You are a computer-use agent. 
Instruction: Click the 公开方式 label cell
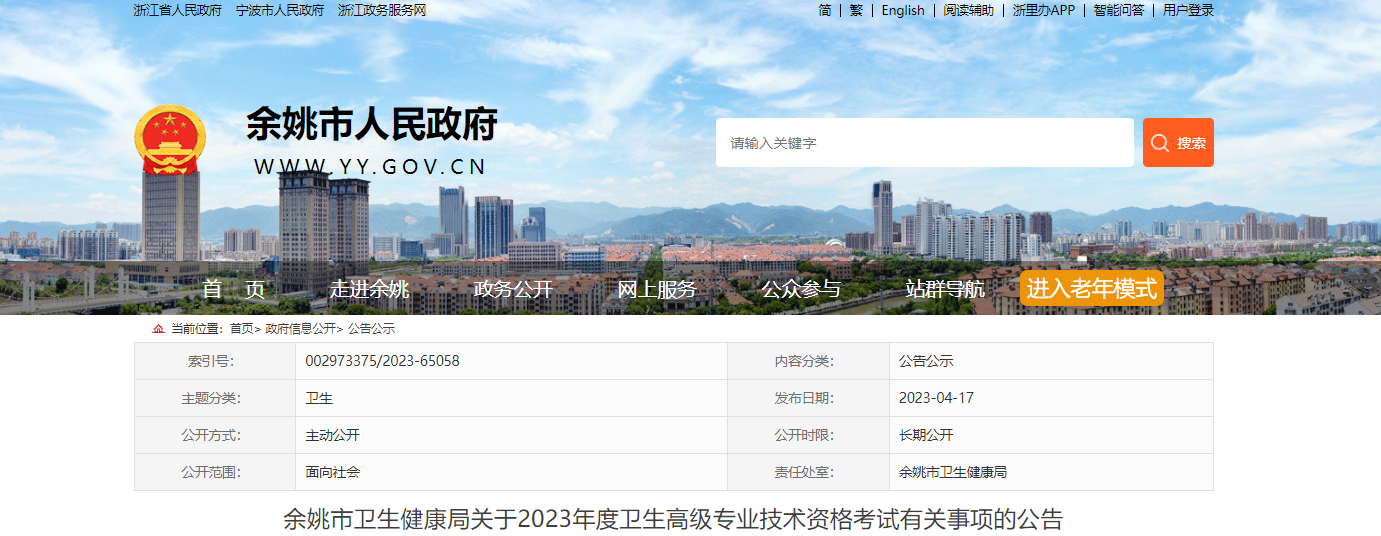click(215, 435)
